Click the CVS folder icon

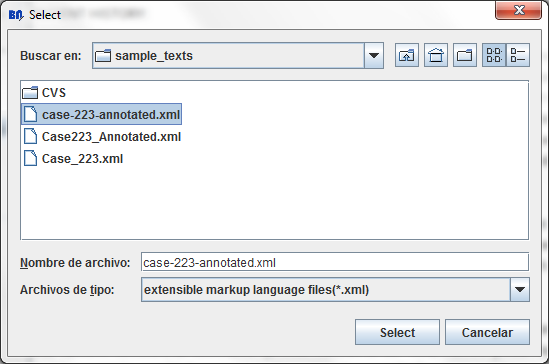[30, 93]
